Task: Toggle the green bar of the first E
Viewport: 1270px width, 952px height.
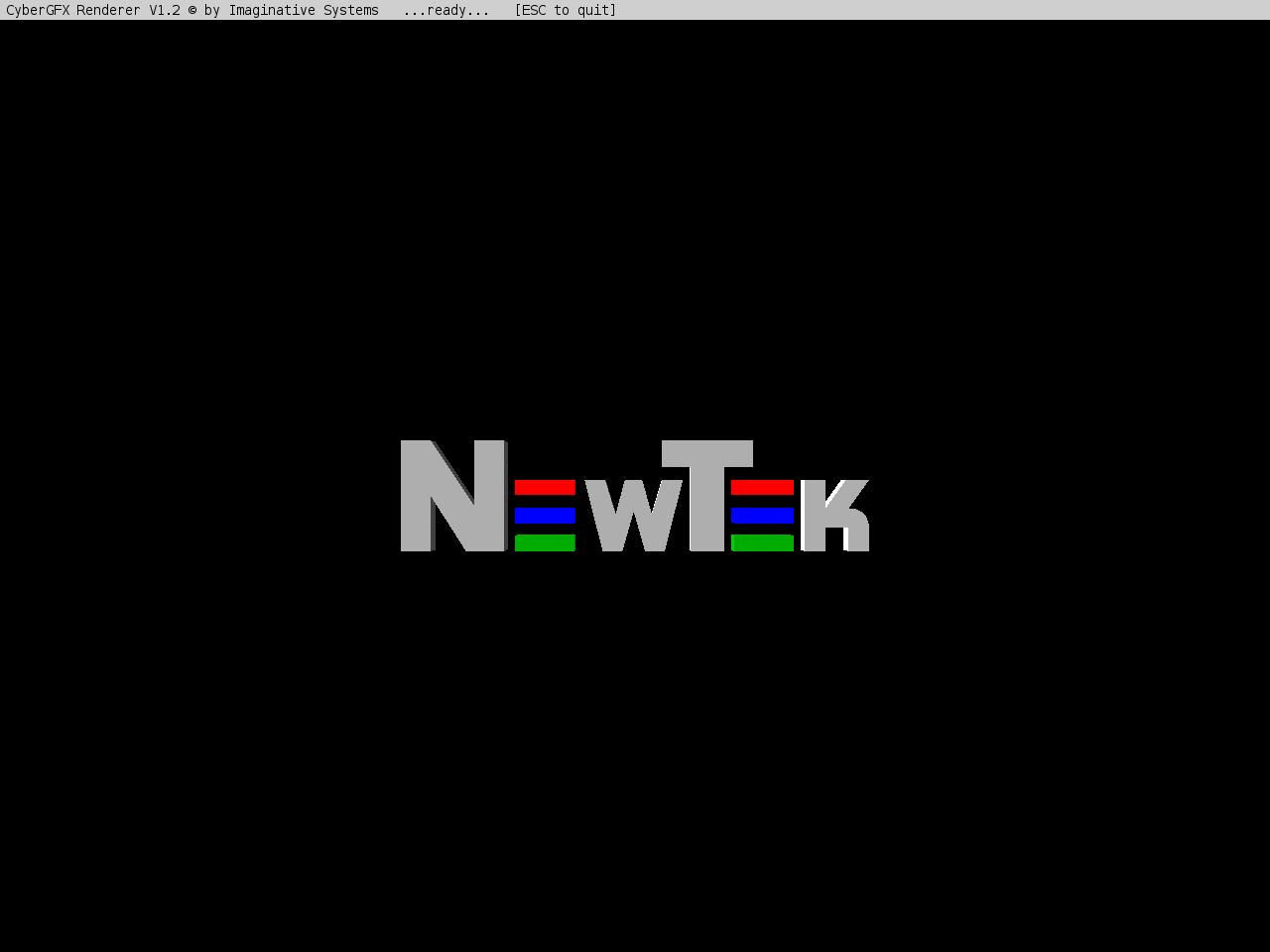Action: tap(545, 542)
